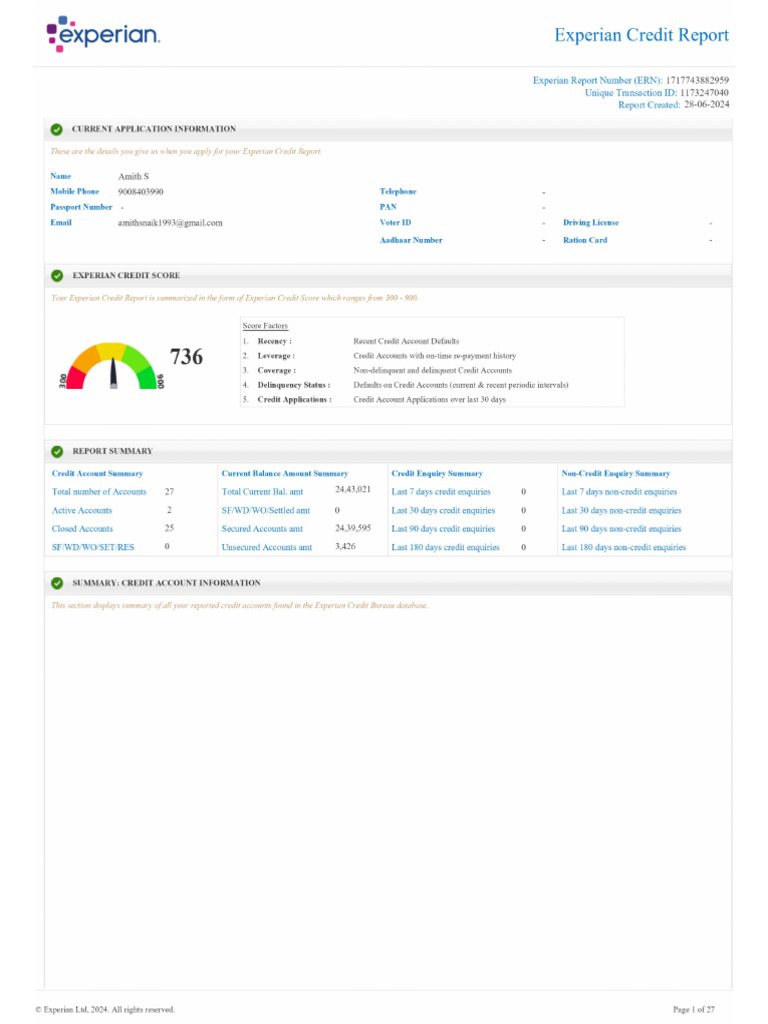Click the Page 1 of 27 footer
Image resolution: width=768 pixels, height=1024 pixels.
(x=694, y=1010)
